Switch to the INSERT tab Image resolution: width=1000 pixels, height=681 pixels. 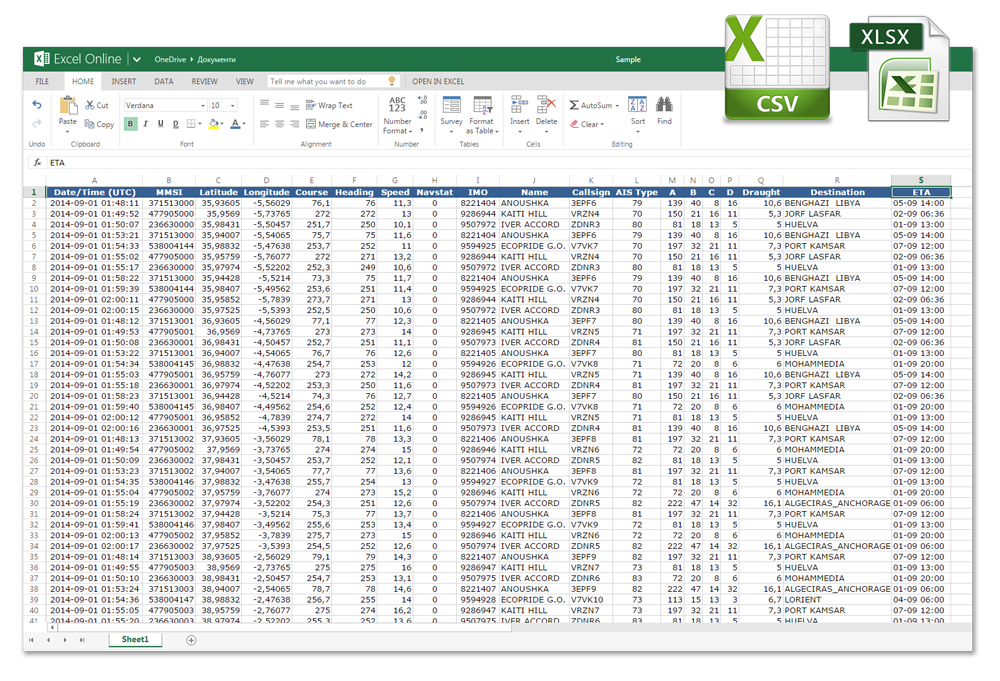(124, 82)
